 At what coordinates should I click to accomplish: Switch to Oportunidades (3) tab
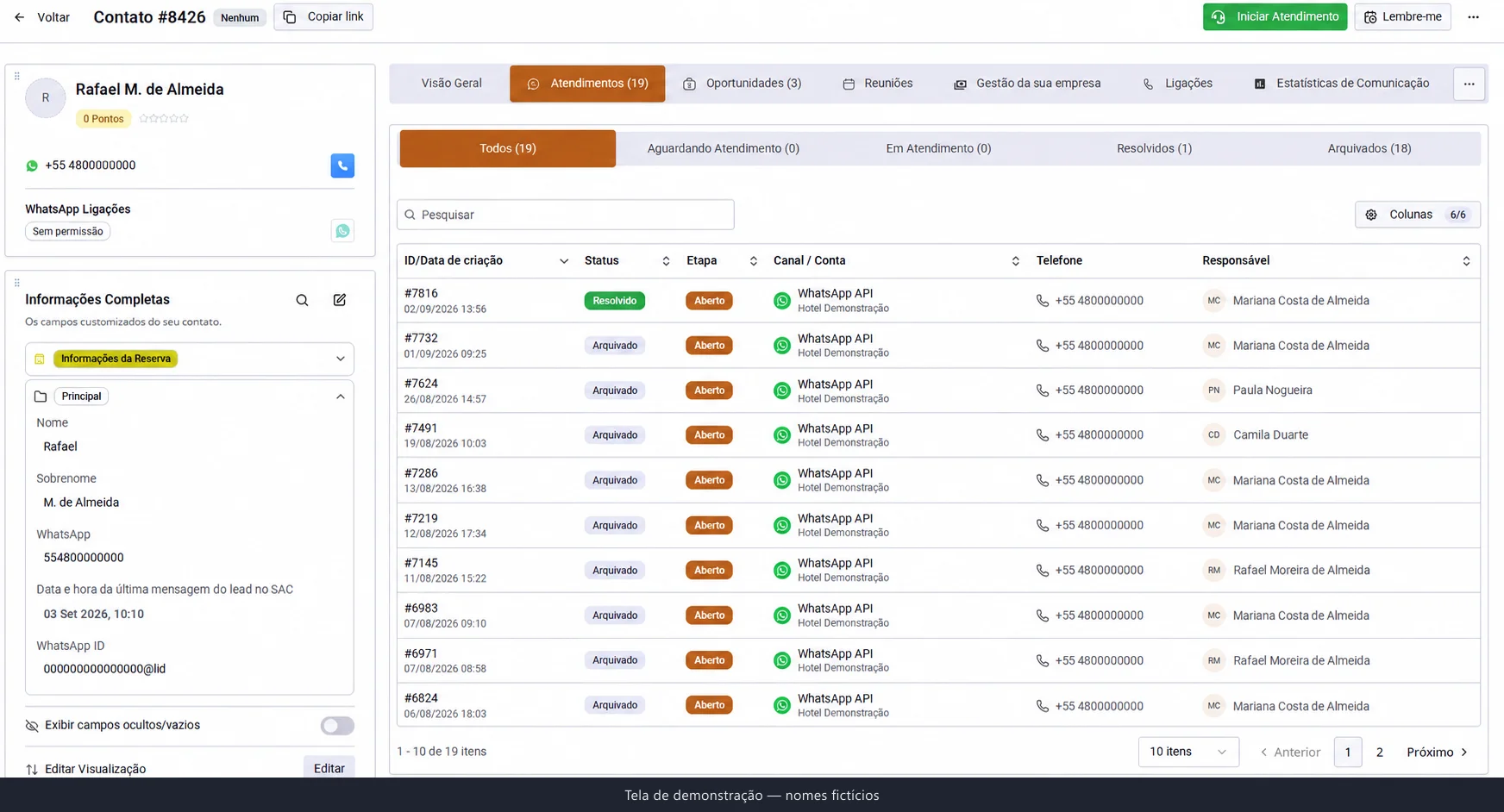tap(743, 84)
